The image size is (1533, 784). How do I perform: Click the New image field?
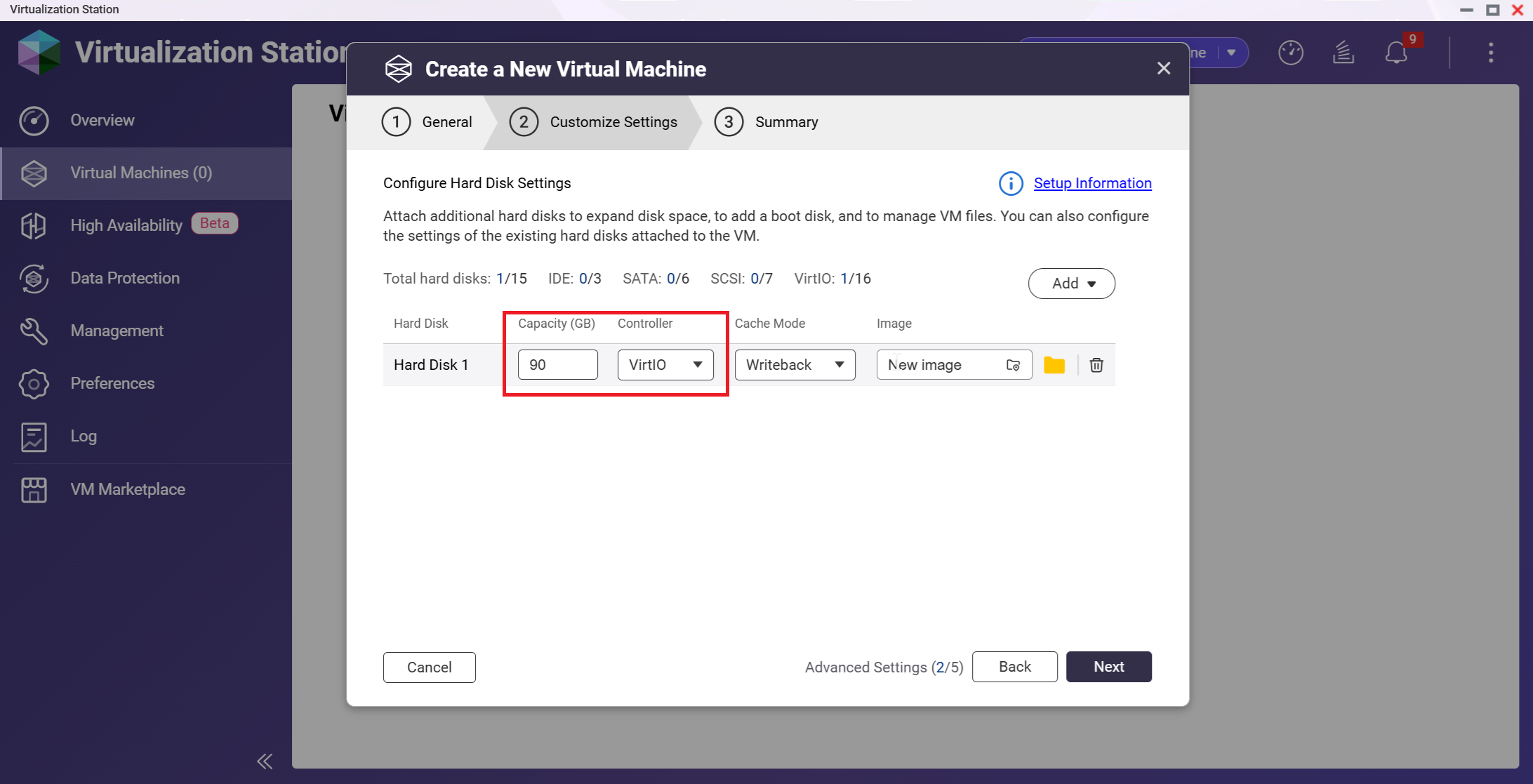(x=954, y=365)
